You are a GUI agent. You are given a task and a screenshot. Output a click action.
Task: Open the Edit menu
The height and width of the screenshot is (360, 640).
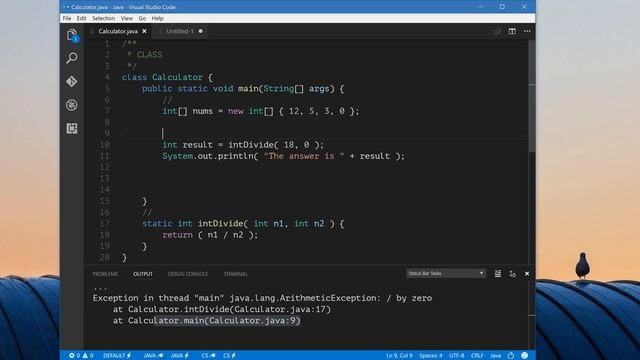coord(81,18)
